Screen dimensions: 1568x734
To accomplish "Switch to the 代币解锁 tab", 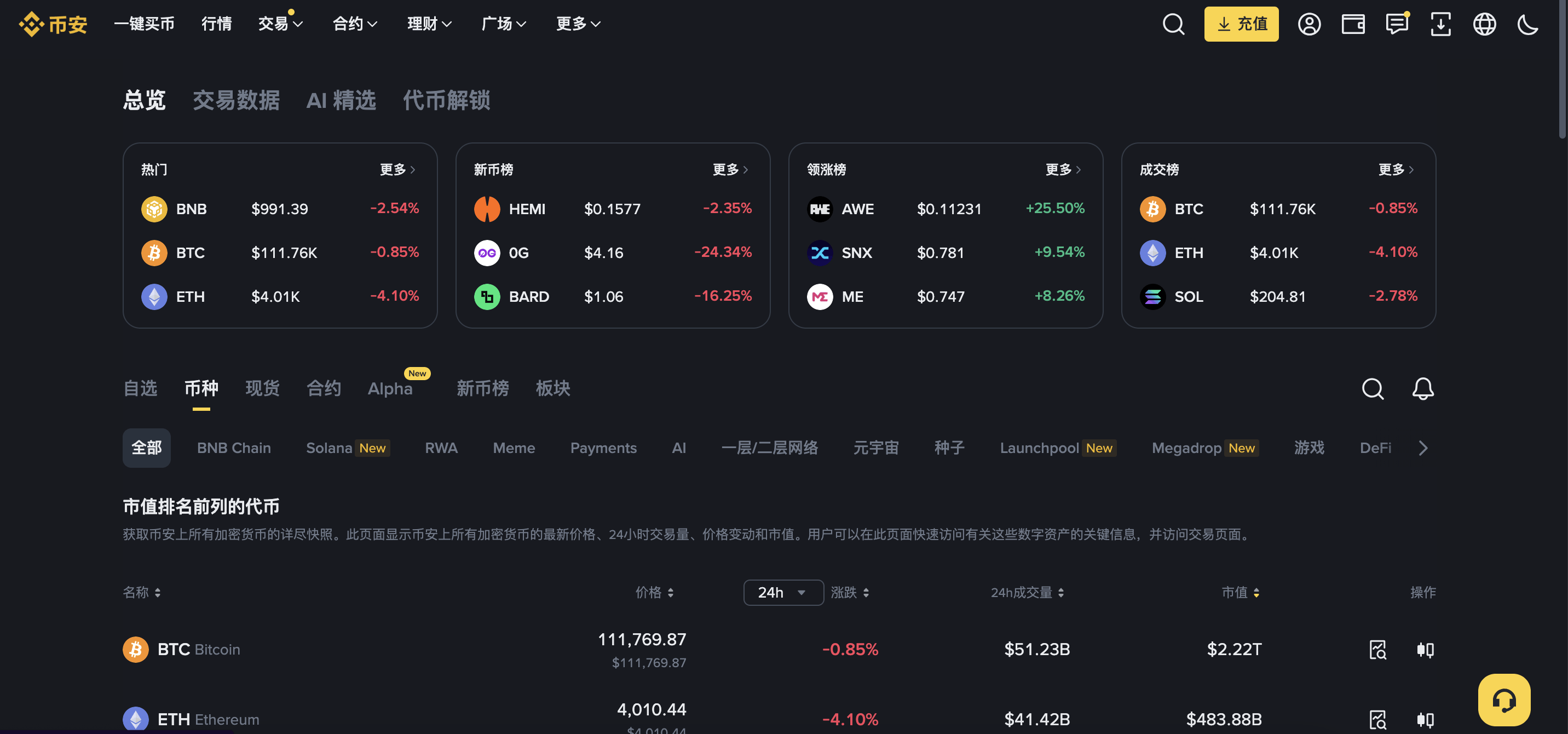I will point(446,100).
